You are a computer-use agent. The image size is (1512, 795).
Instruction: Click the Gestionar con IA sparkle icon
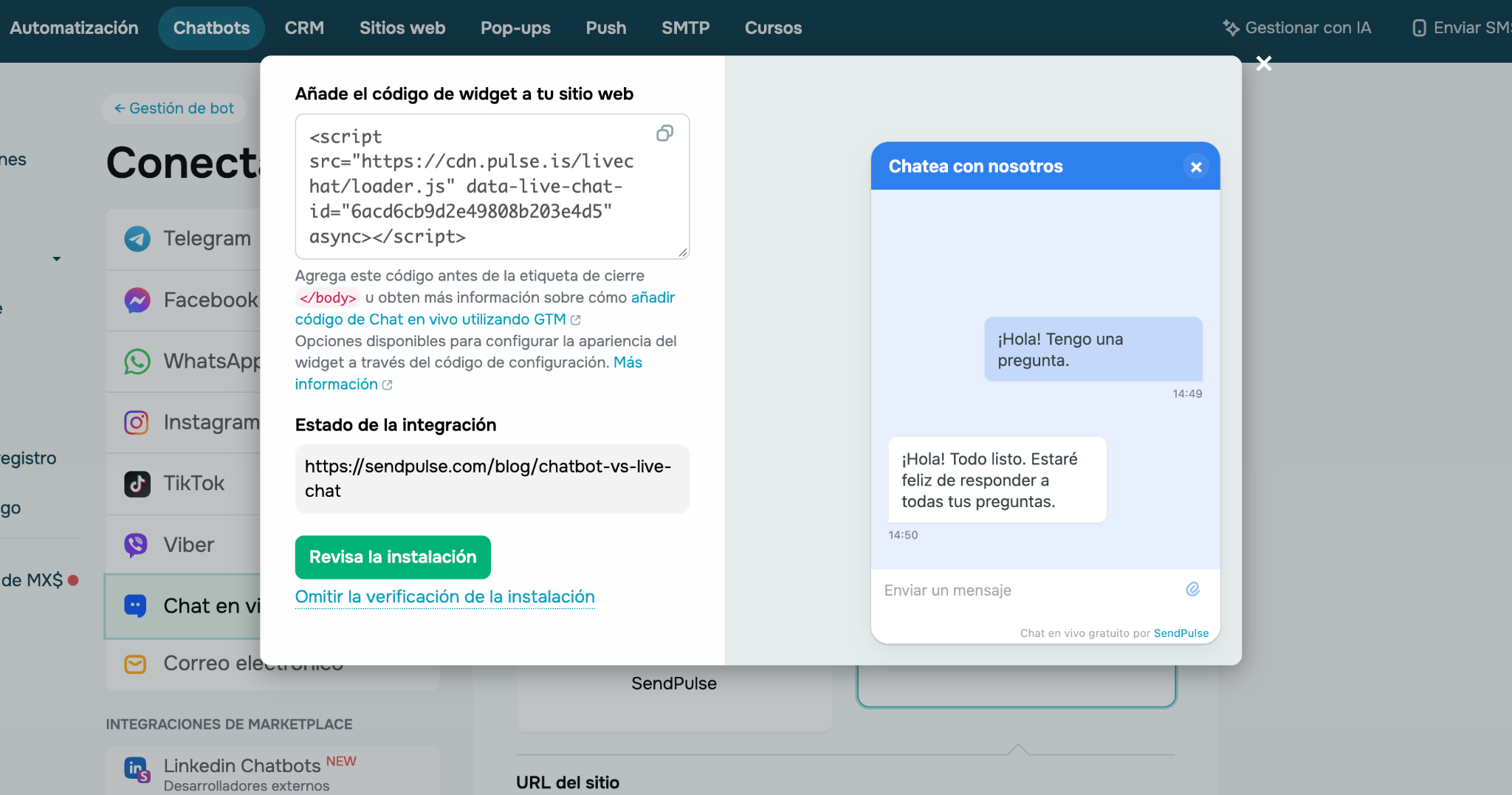(1231, 28)
